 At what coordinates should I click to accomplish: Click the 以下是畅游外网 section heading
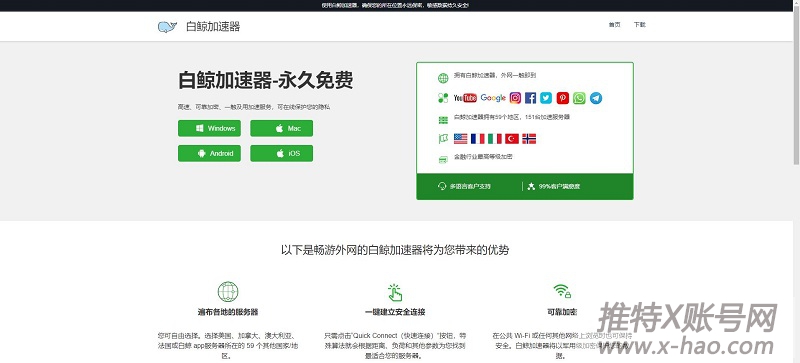[395, 250]
